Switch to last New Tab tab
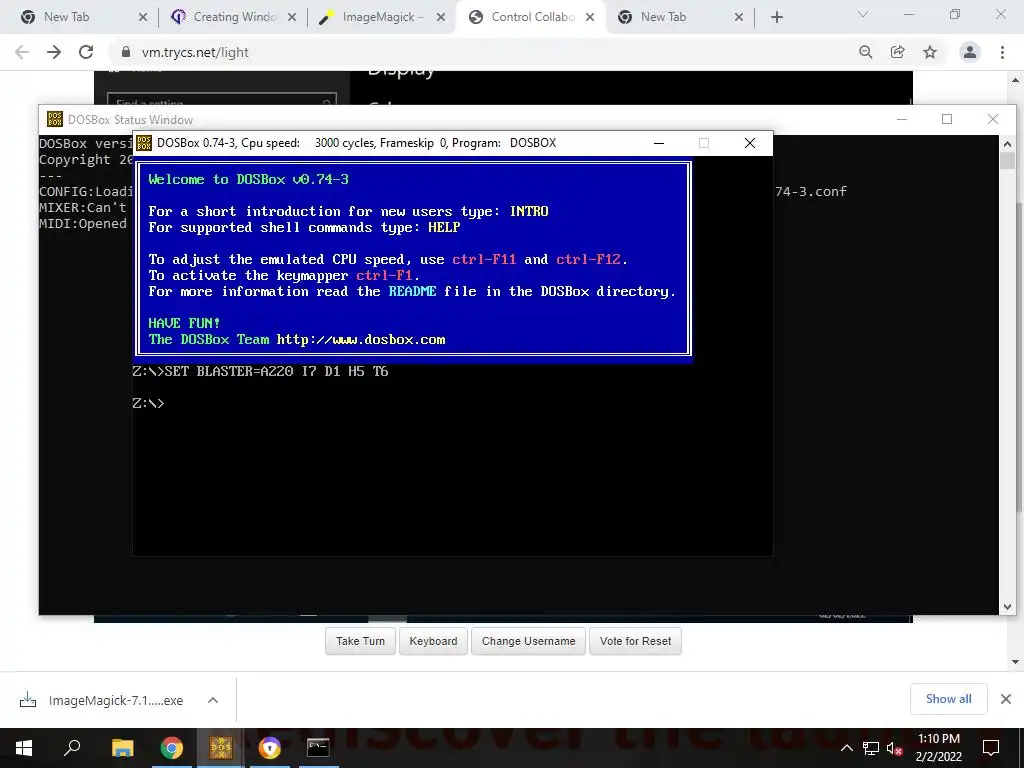Screen dimensions: 1024x768 (x=680, y=17)
